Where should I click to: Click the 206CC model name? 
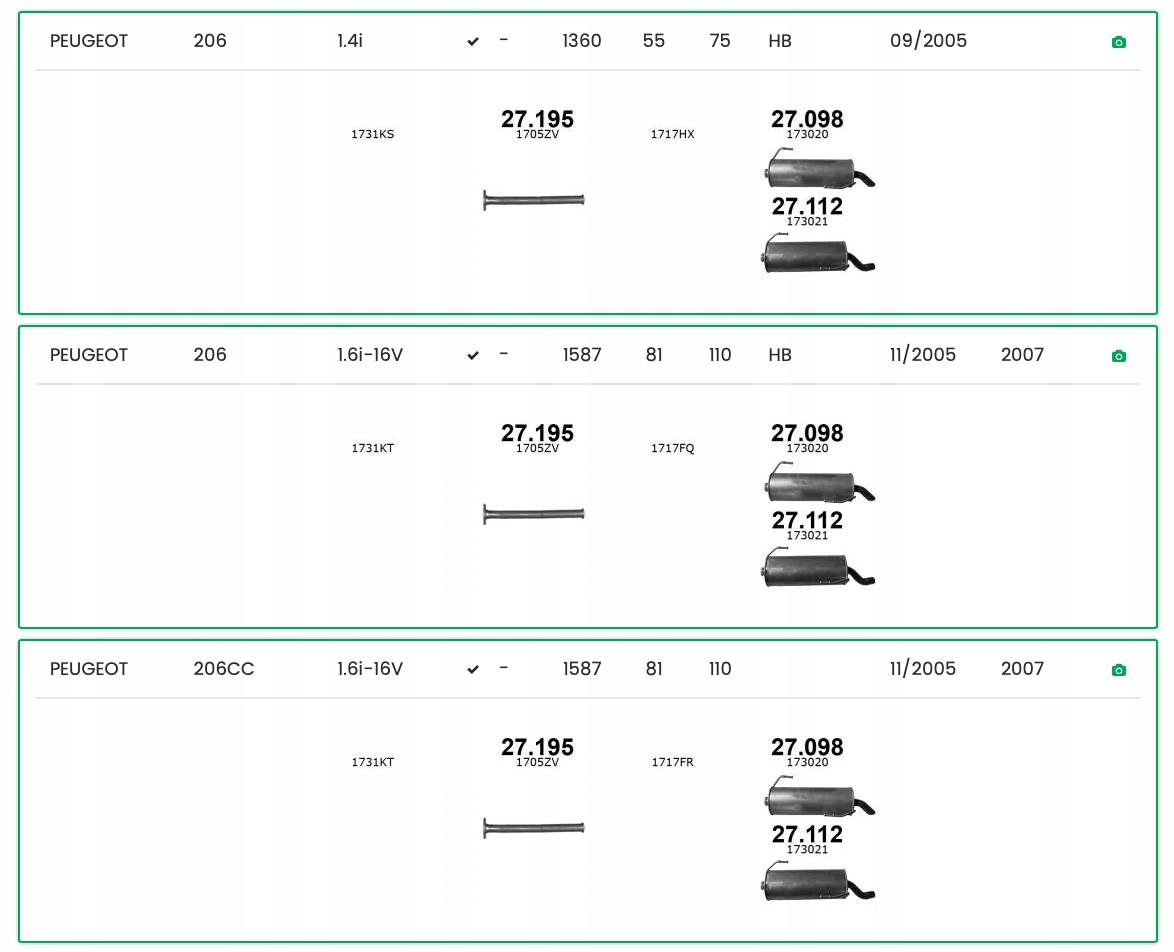point(223,669)
